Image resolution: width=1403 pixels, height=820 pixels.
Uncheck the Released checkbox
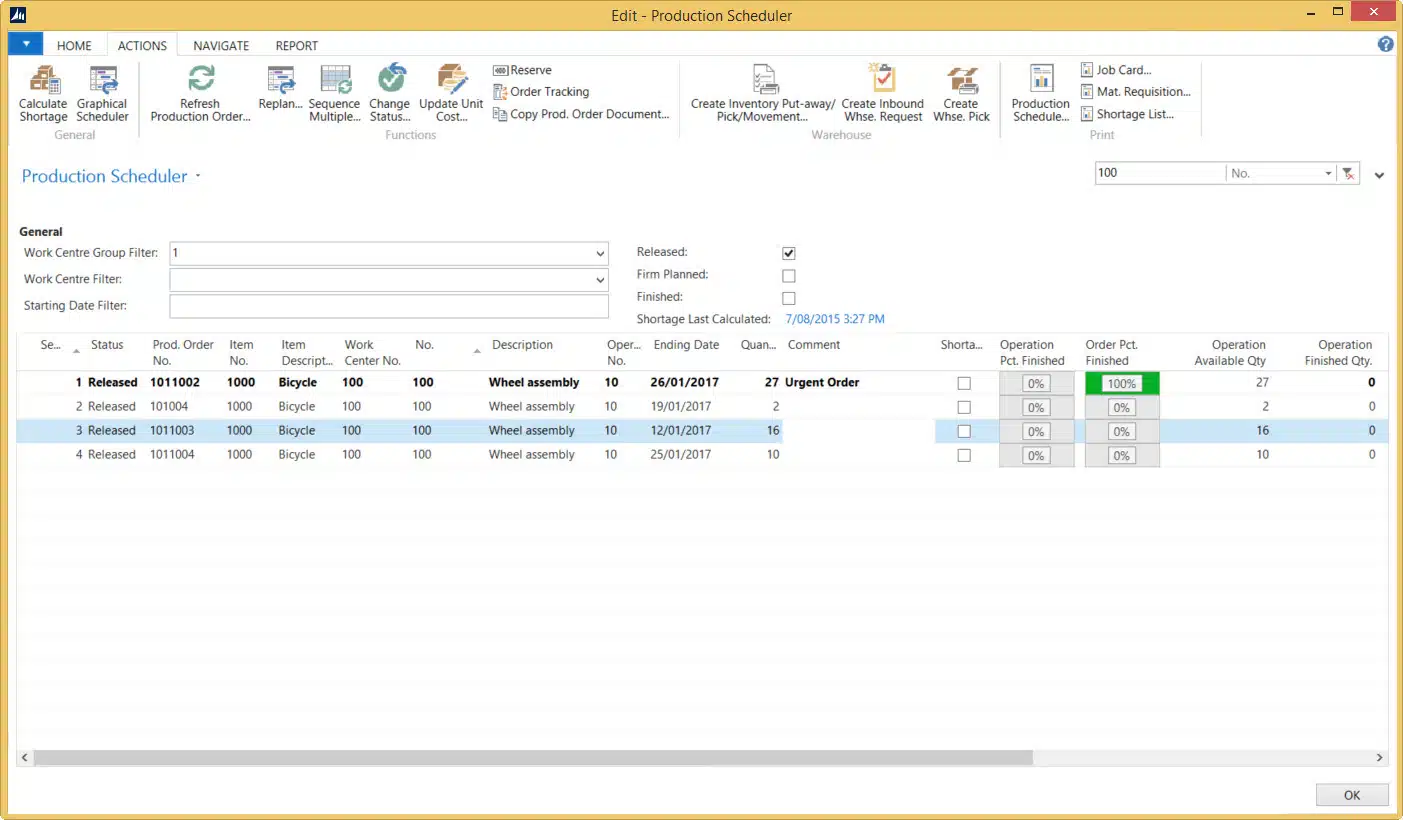click(789, 253)
